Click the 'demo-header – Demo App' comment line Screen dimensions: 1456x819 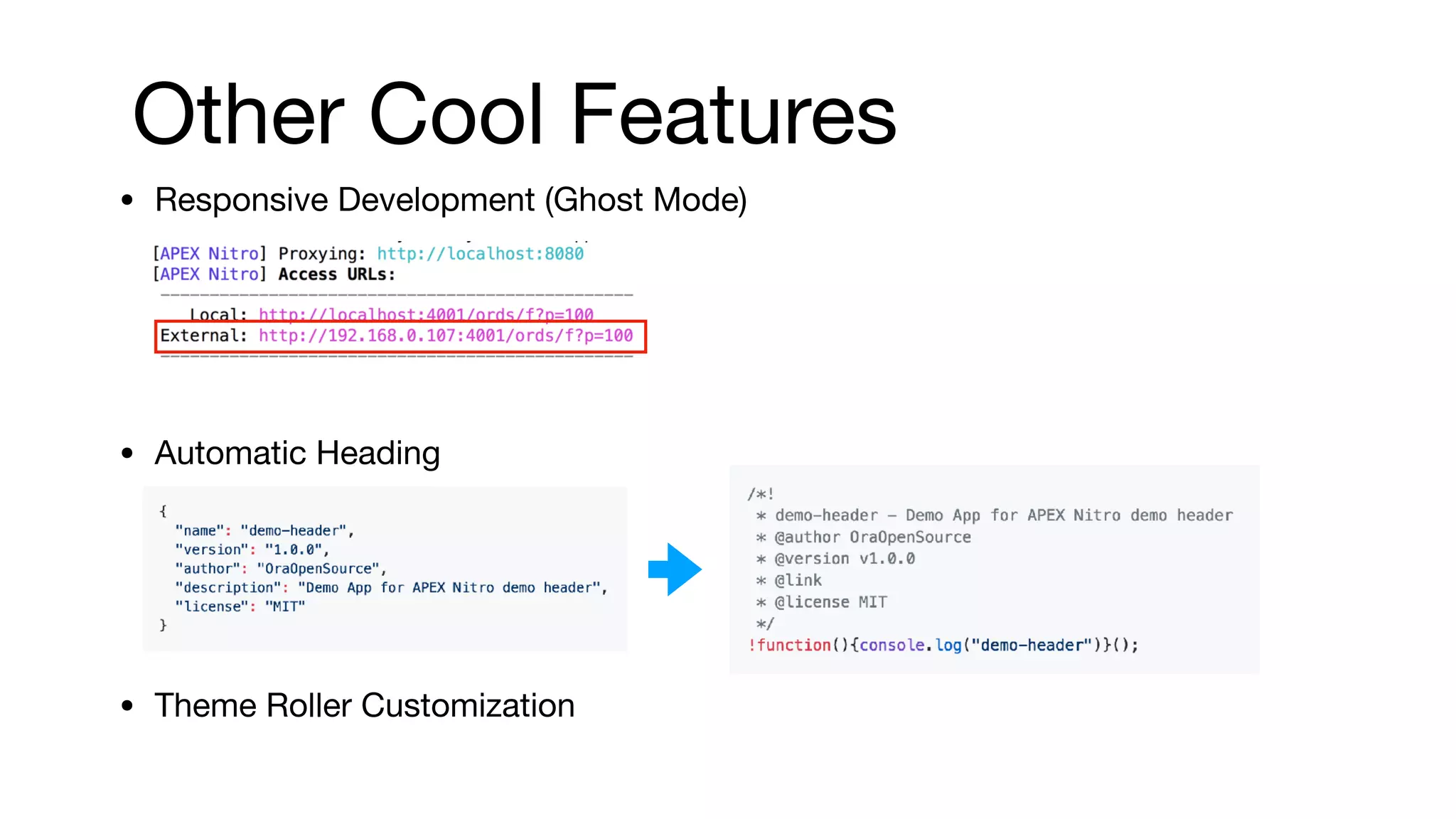point(995,515)
